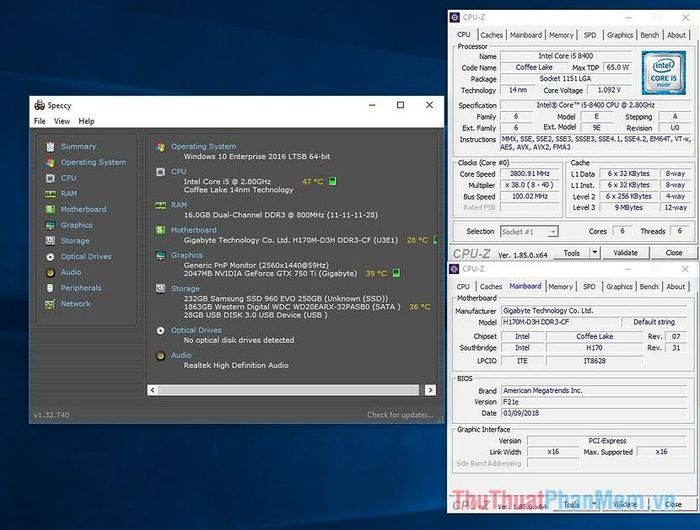The image size is (700, 530).
Task: Open the View menu in Speccy
Action: (62, 121)
